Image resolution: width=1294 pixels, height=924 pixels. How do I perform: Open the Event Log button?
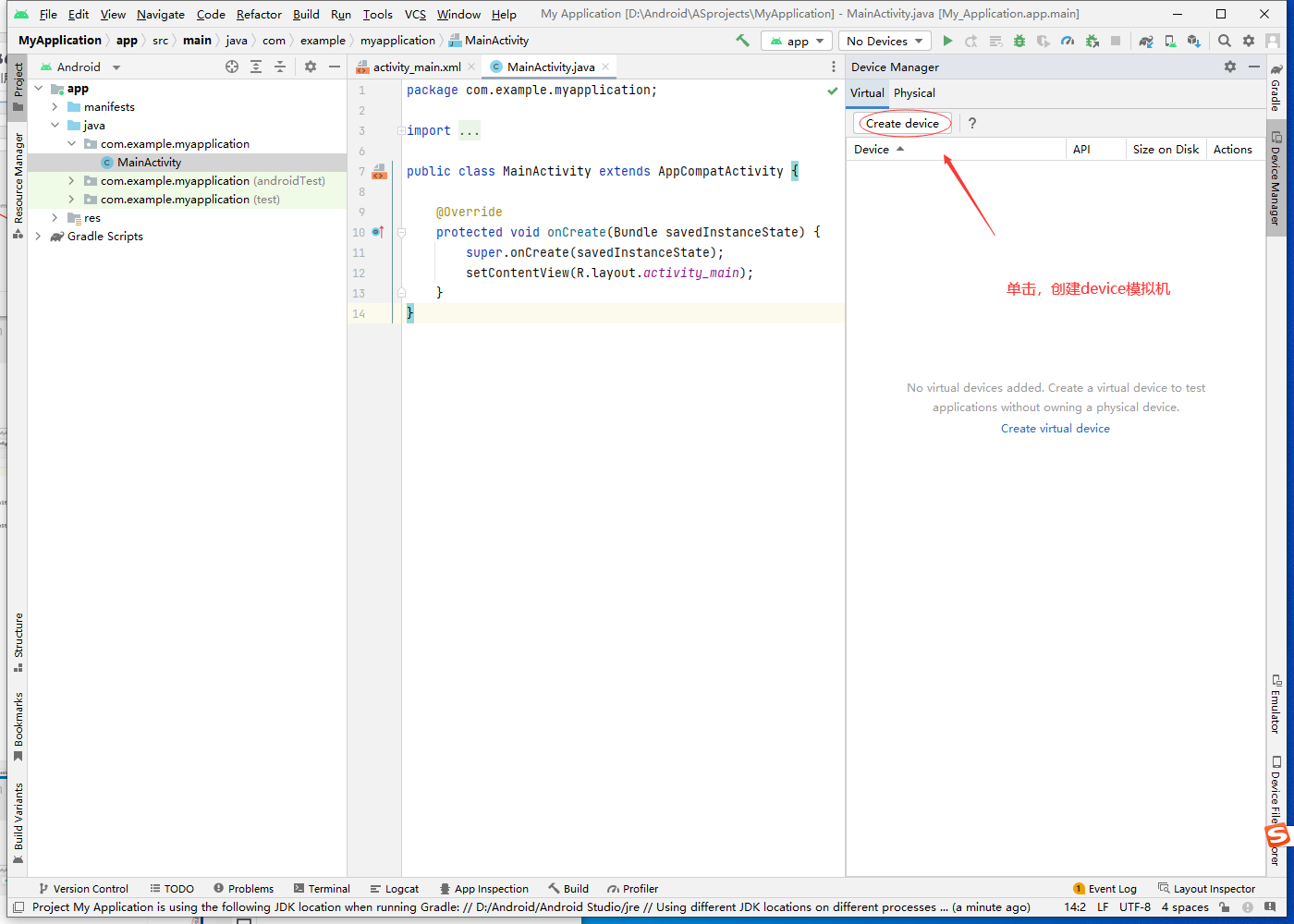point(1105,889)
